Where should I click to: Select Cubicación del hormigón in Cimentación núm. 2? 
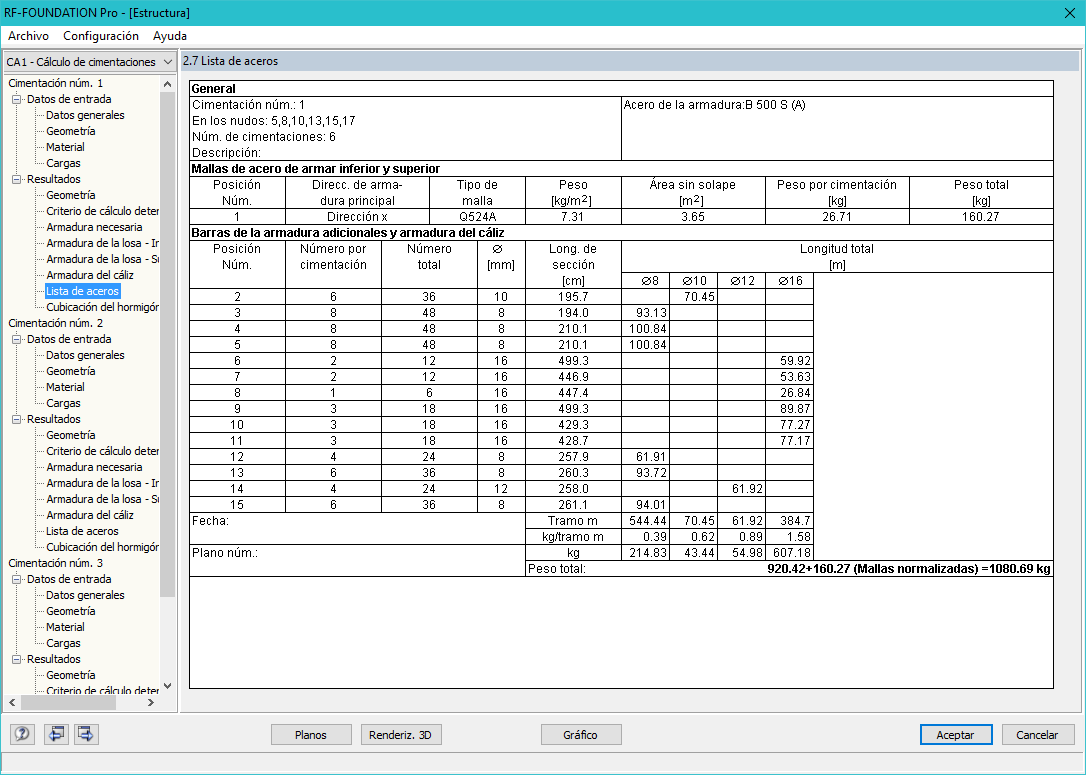[x=102, y=547]
